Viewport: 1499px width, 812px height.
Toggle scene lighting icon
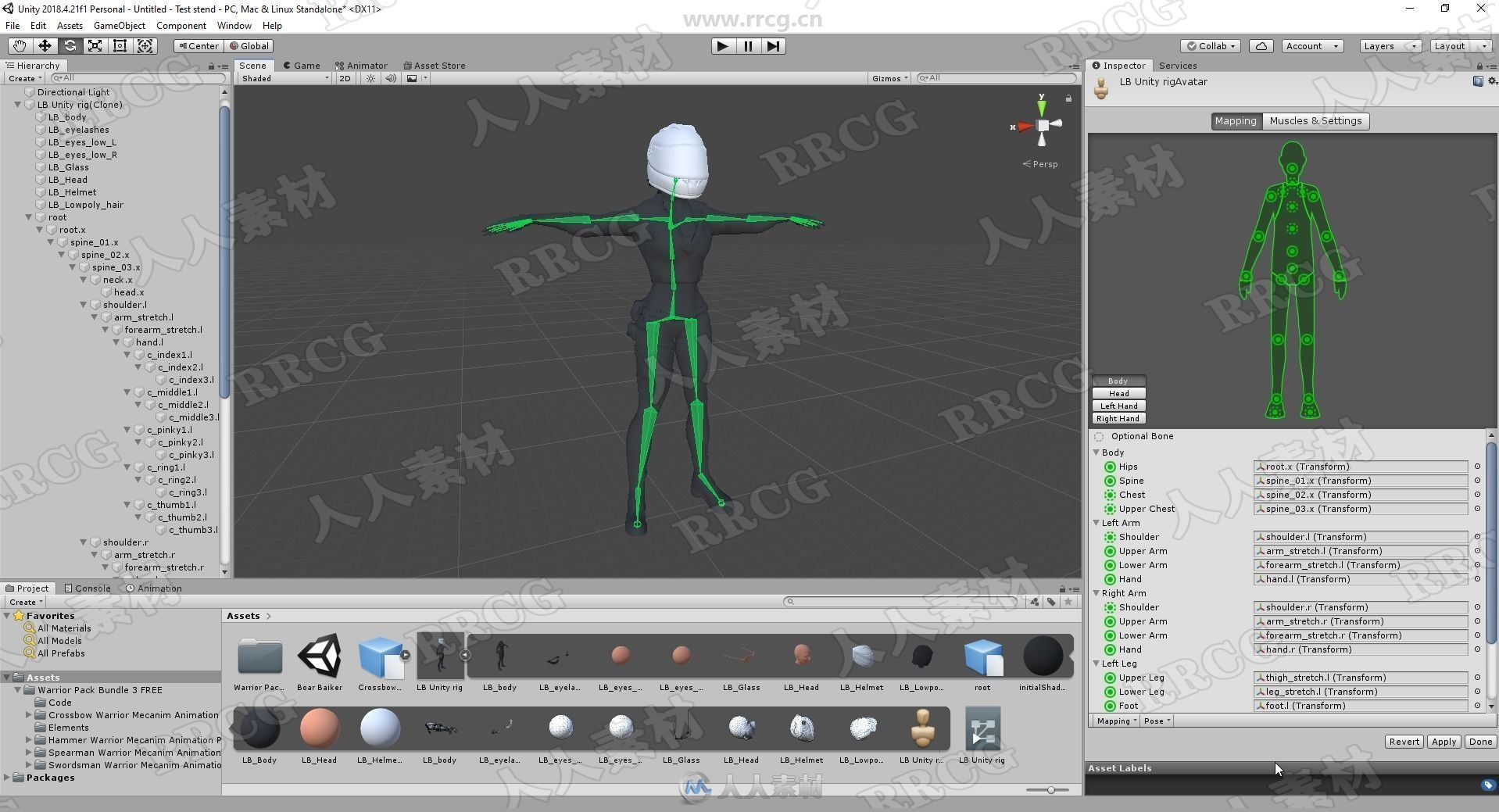click(x=371, y=78)
